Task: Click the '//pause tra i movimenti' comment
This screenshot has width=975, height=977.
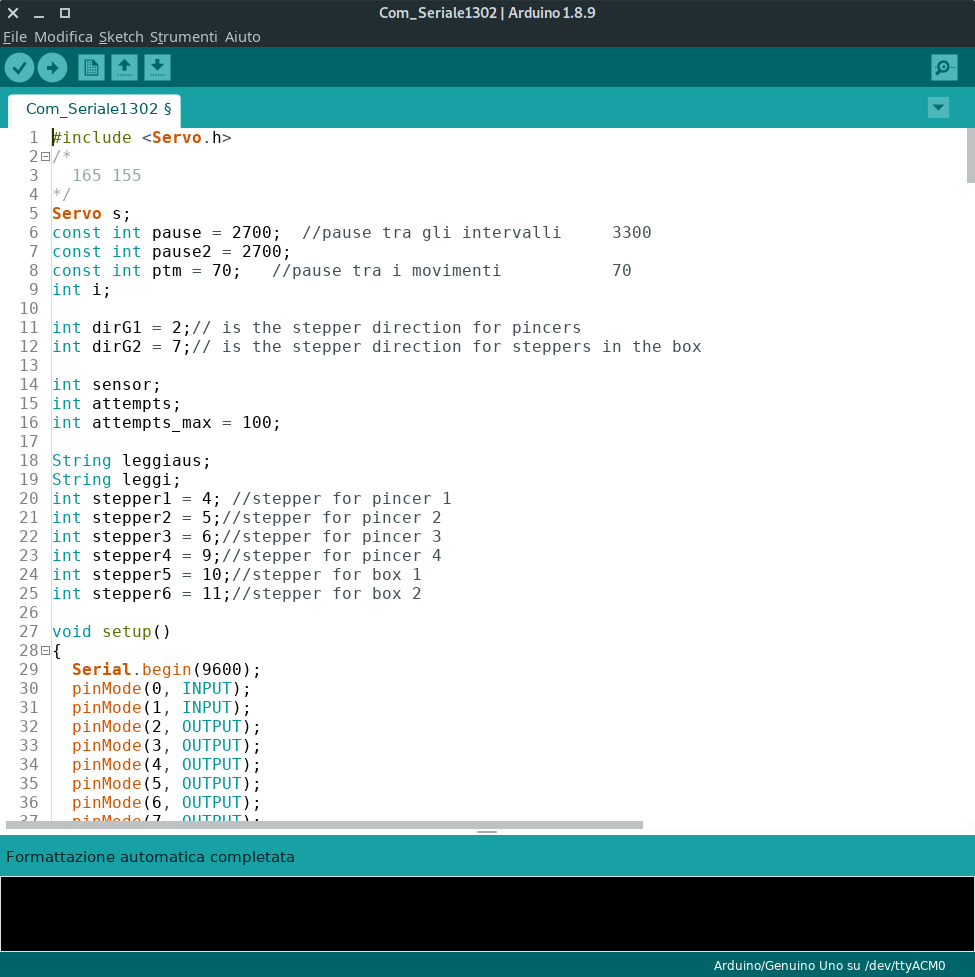Action: [386, 270]
